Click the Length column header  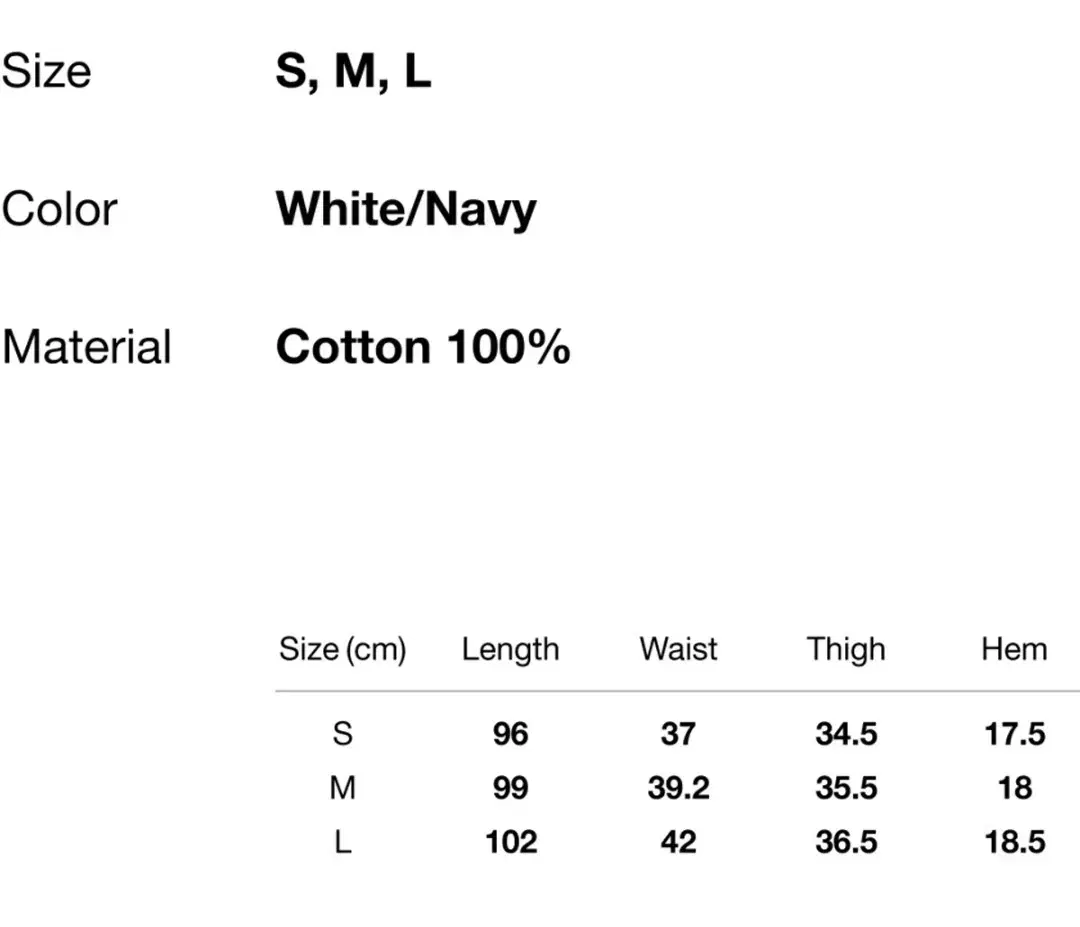[510, 649]
